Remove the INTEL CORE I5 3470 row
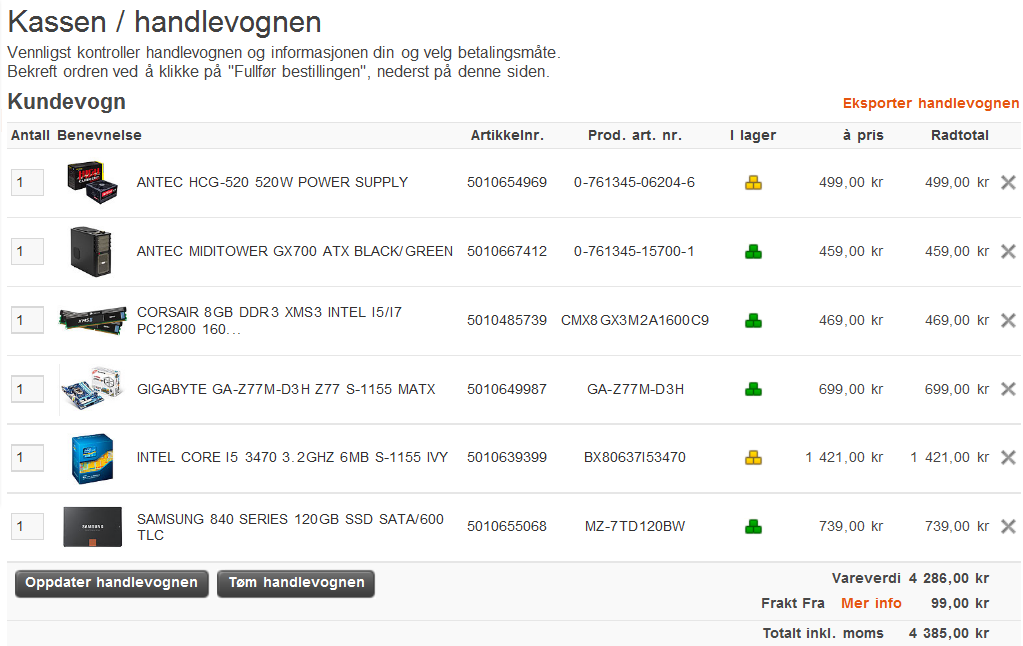The height and width of the screenshot is (646, 1023). pyautogui.click(x=1008, y=457)
